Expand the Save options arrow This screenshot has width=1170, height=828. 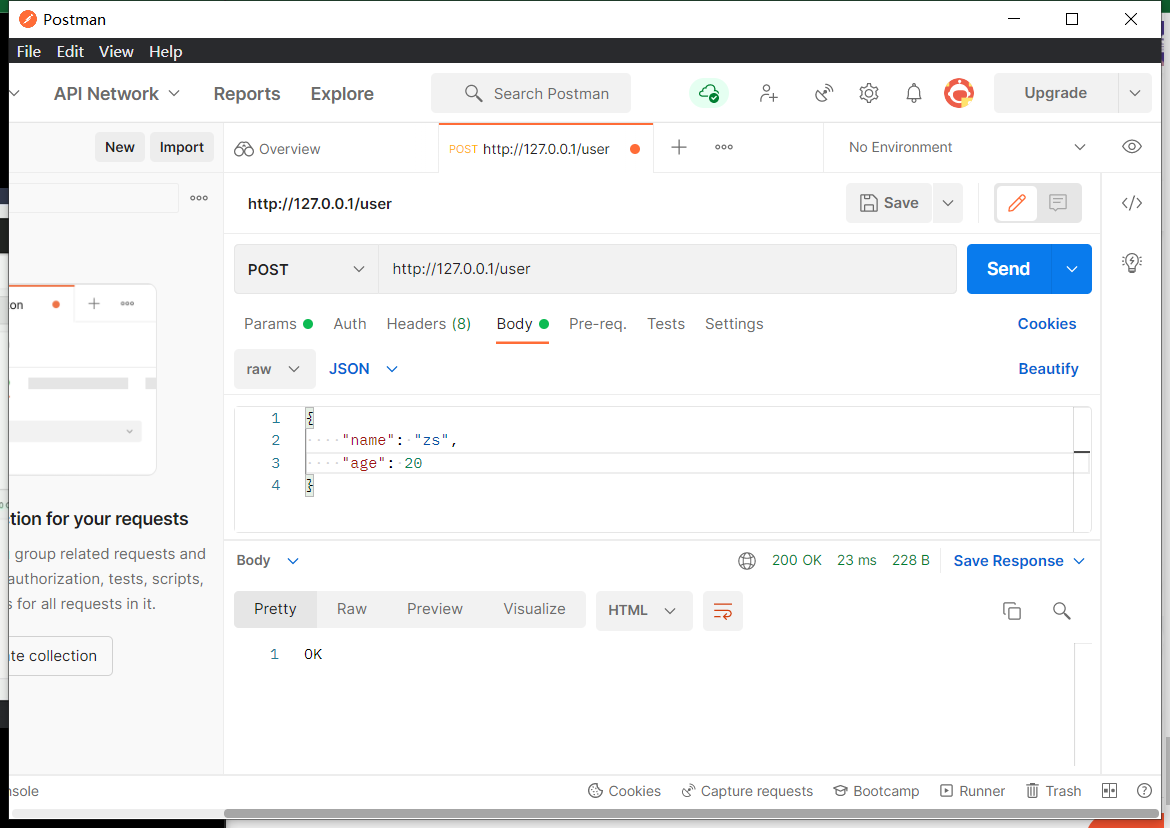947,203
